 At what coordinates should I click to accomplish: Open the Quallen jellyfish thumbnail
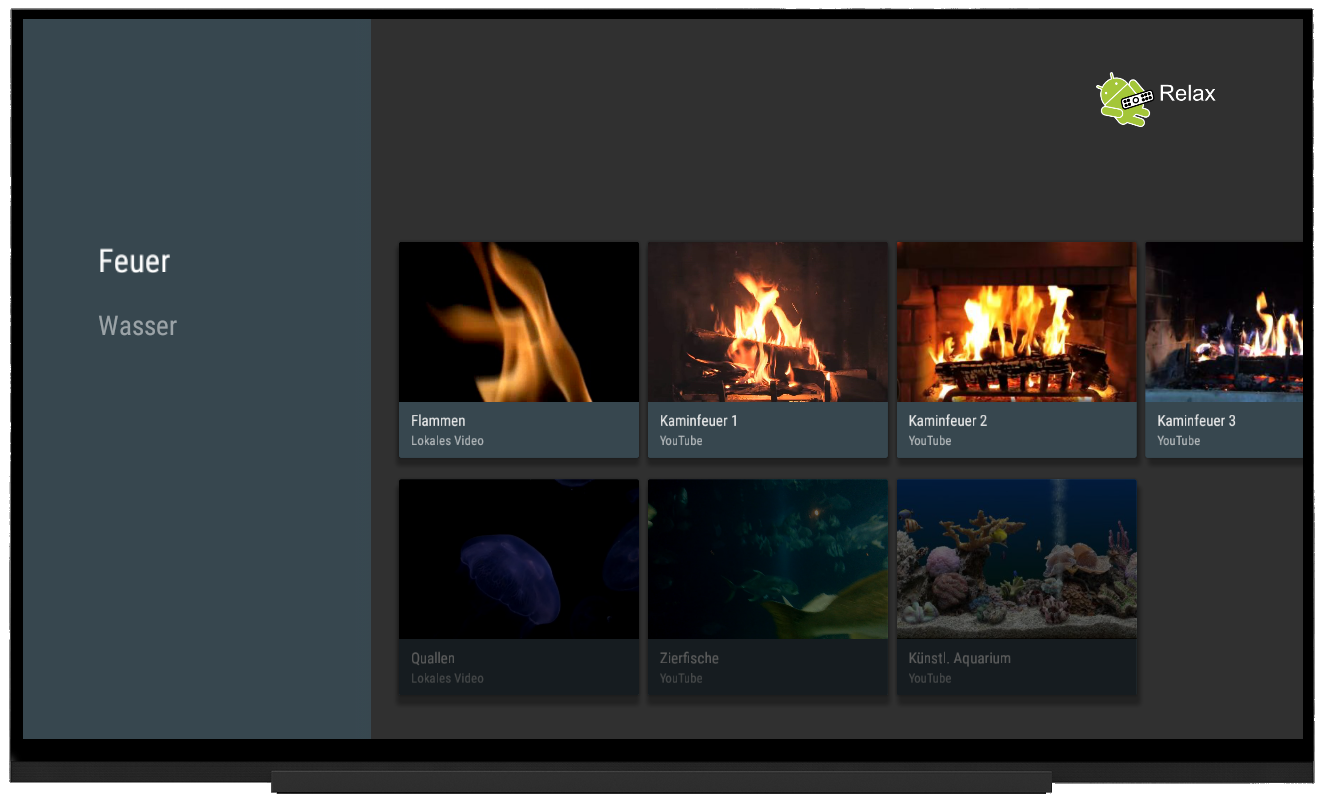[518, 559]
